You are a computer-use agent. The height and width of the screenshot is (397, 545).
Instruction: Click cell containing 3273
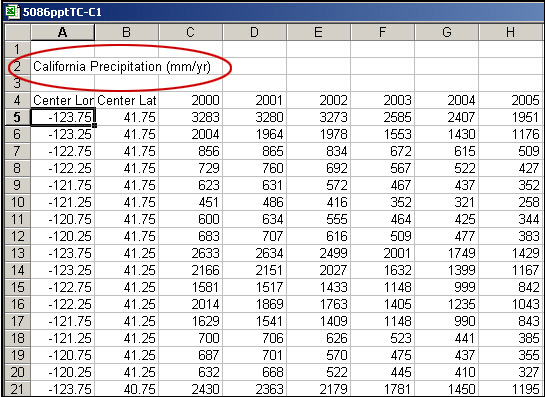coord(318,117)
